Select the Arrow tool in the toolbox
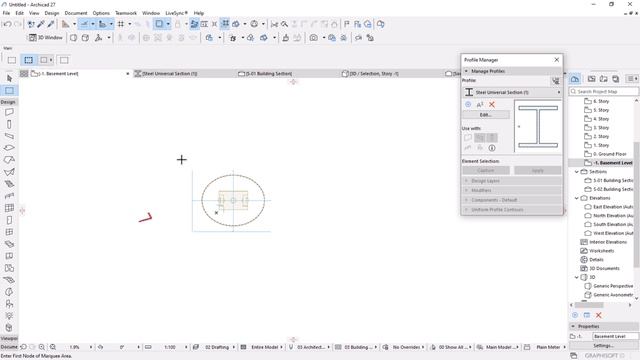Viewport: 640px width, 360px height. 9,78
